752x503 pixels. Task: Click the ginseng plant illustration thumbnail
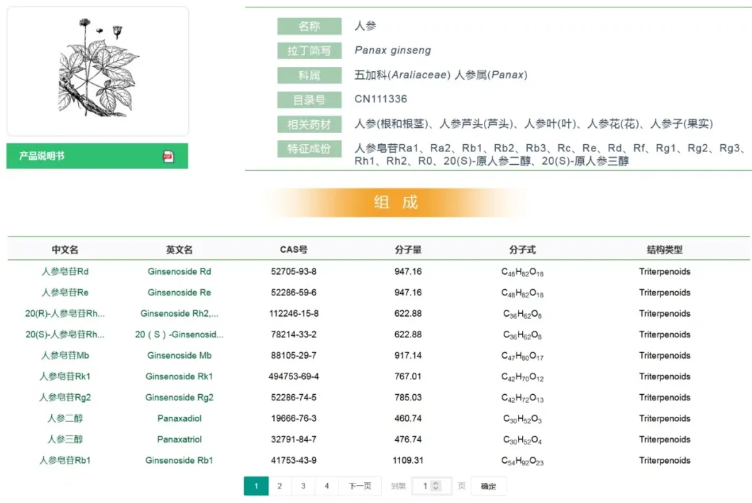[x=97, y=71]
